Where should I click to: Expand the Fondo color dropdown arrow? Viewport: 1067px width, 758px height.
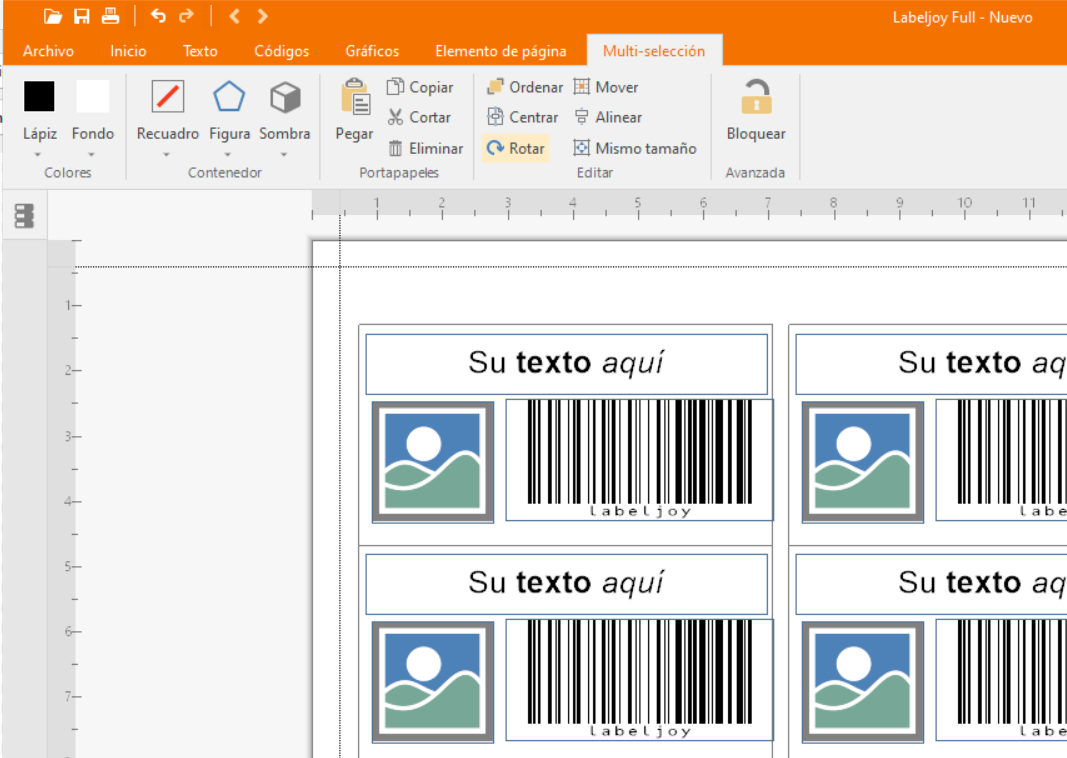coord(91,155)
